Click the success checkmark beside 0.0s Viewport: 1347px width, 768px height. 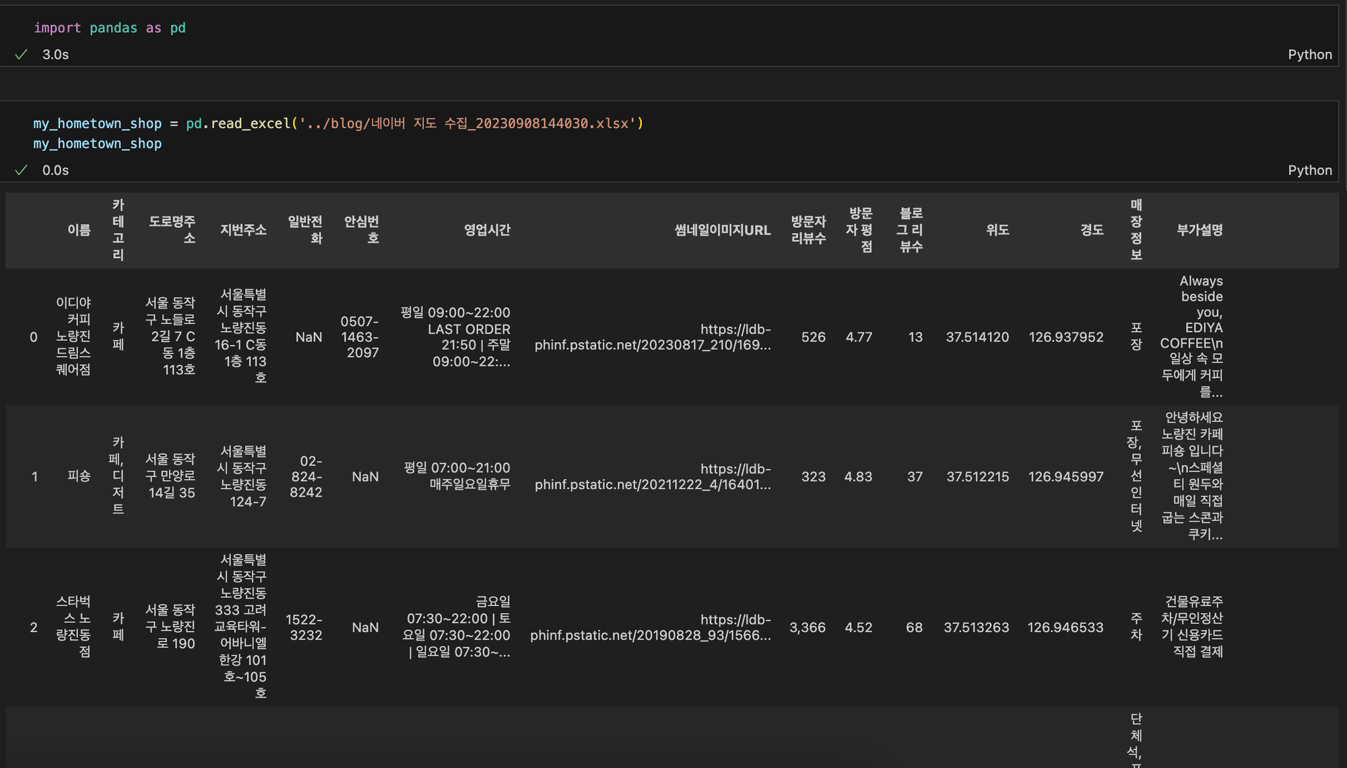pos(21,171)
